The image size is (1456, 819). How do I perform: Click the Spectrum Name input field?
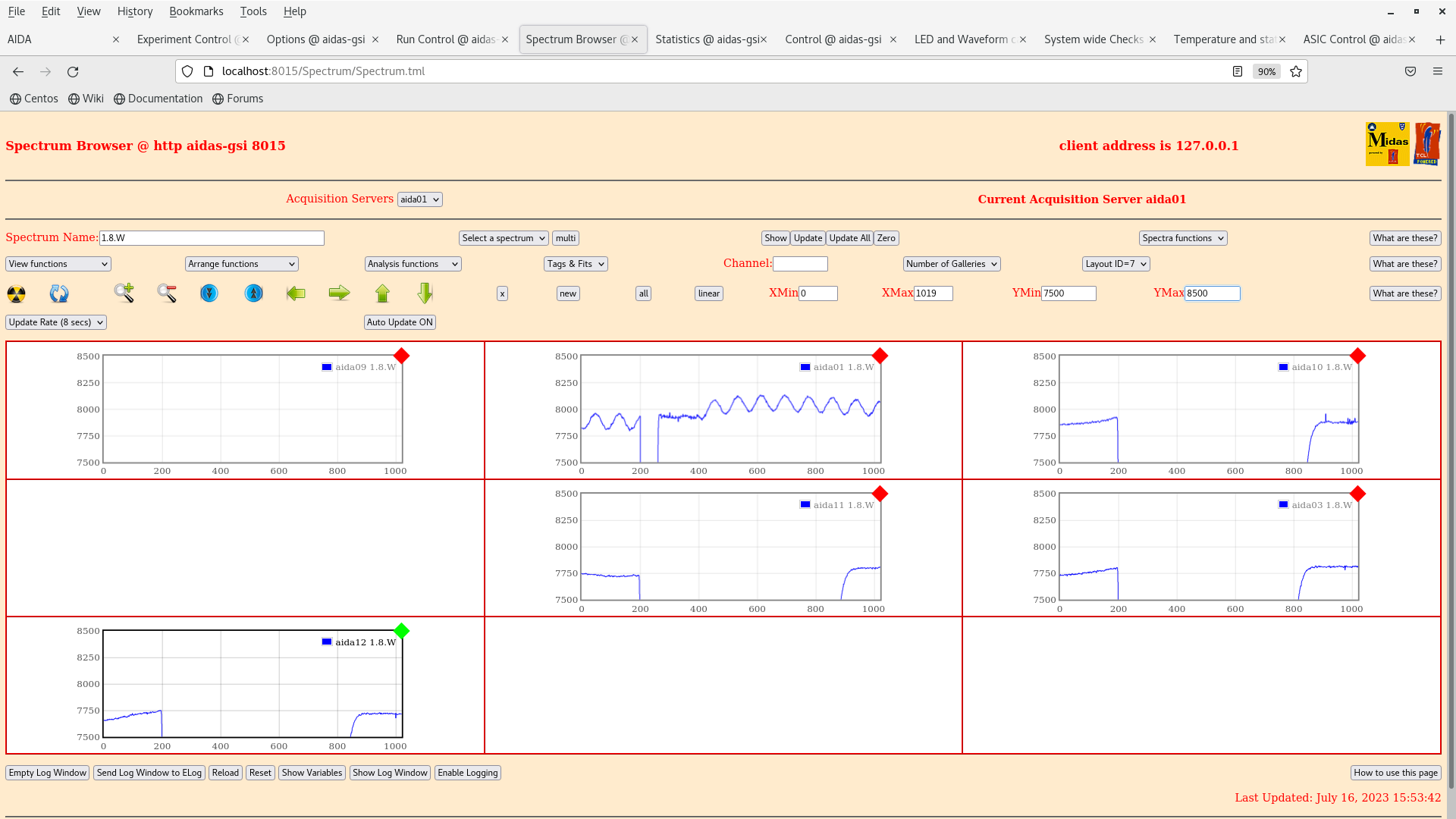[212, 238]
